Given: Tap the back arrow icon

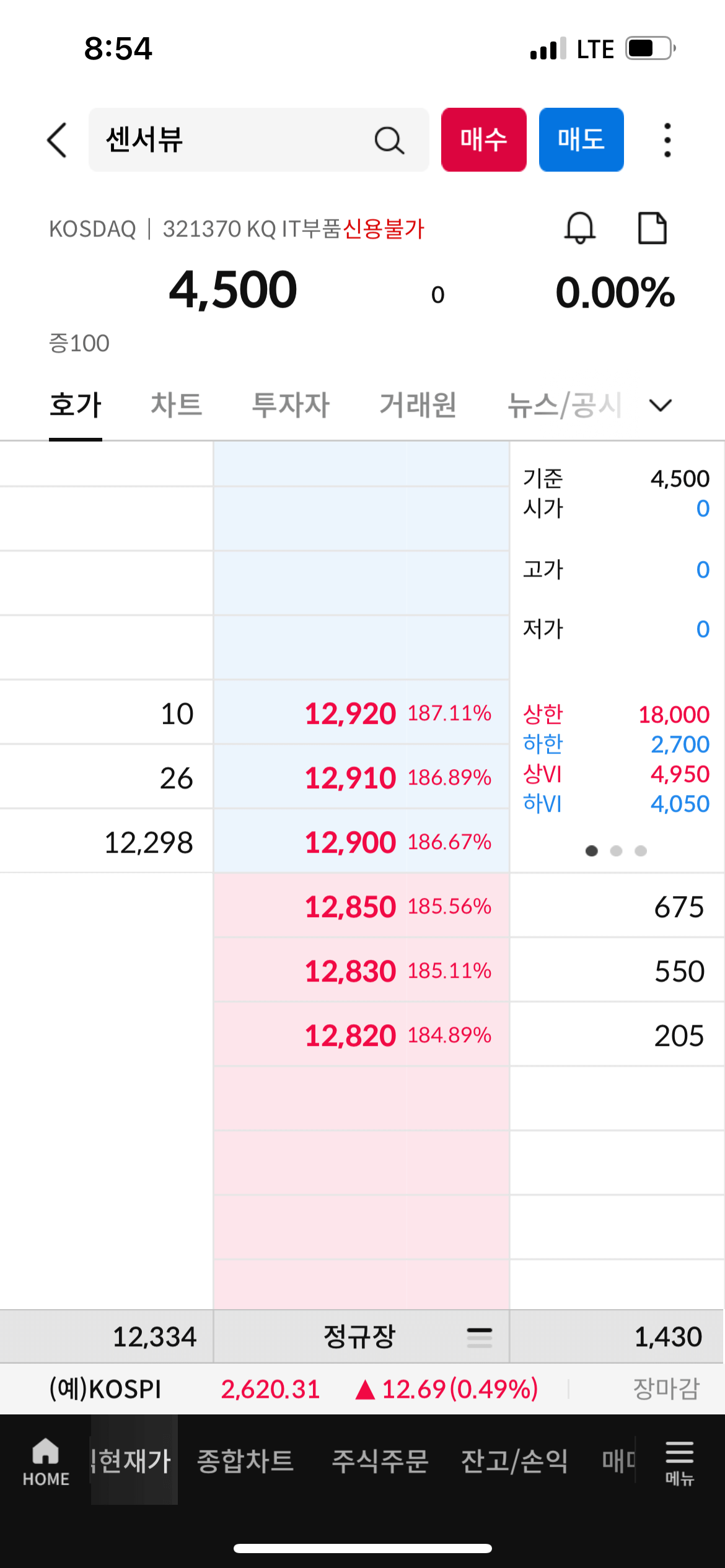Looking at the screenshot, I should [x=57, y=140].
